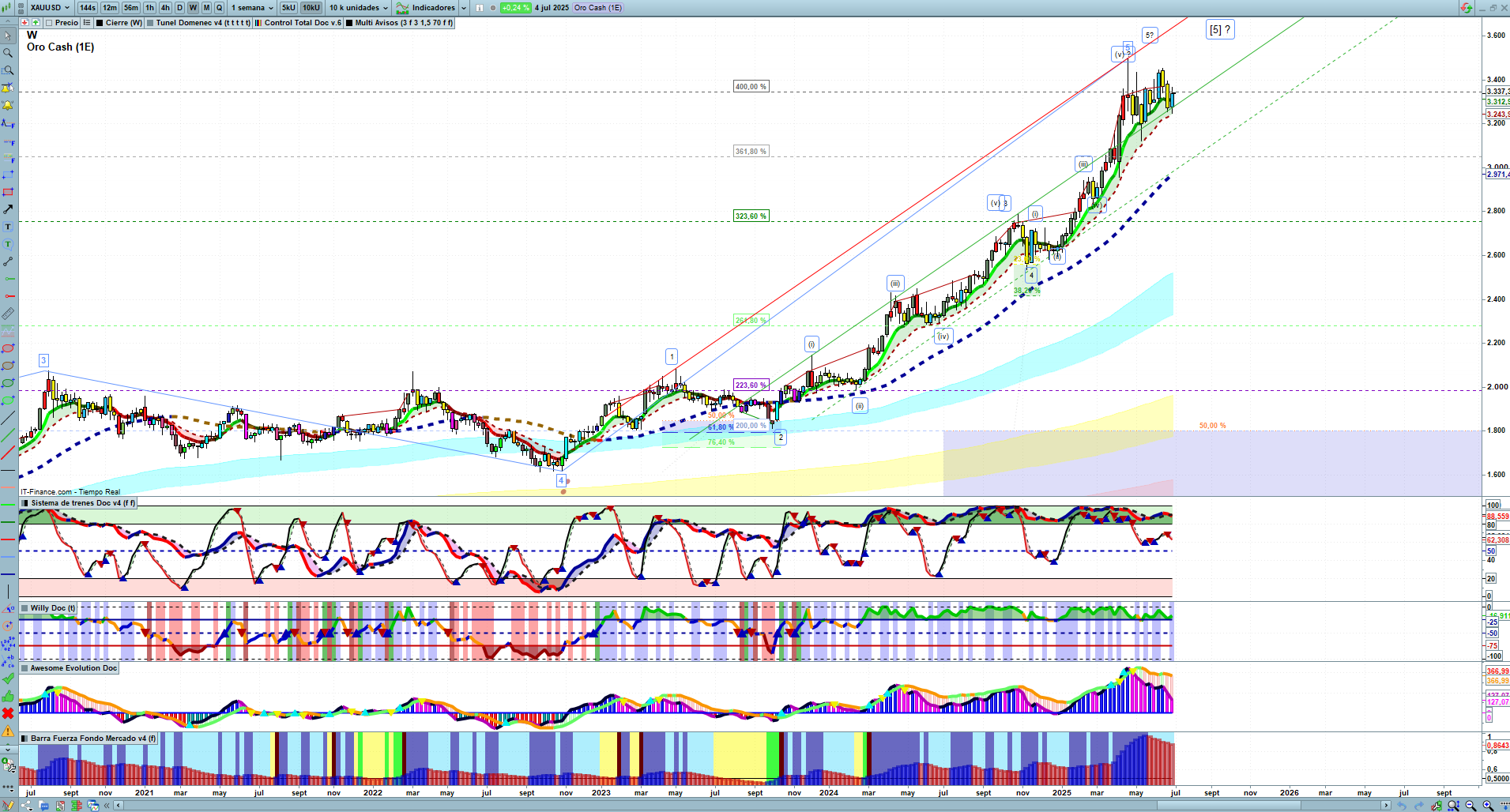The width and height of the screenshot is (1510, 812).
Task: Open the XAUUSD symbol dropdown
Action: pyautogui.click(x=50, y=8)
